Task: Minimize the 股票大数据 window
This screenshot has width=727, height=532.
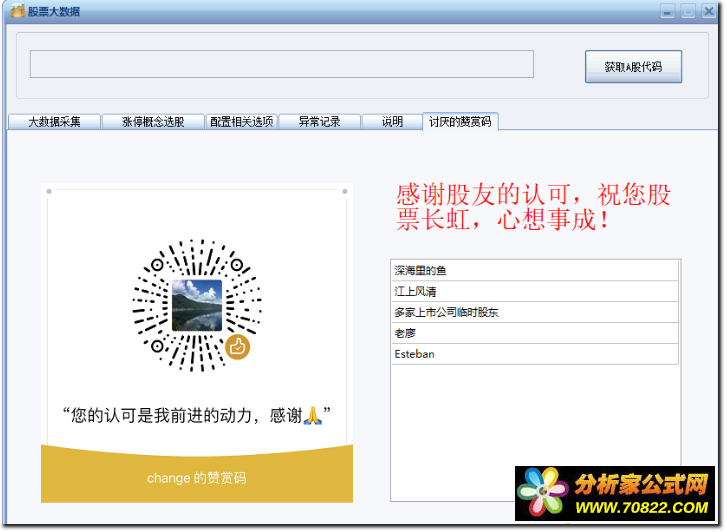Action: (668, 11)
